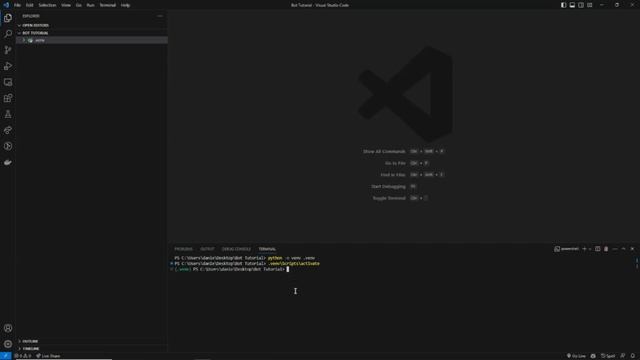
Task: Expand the .venv folder in Explorer
Action: (92, 40)
